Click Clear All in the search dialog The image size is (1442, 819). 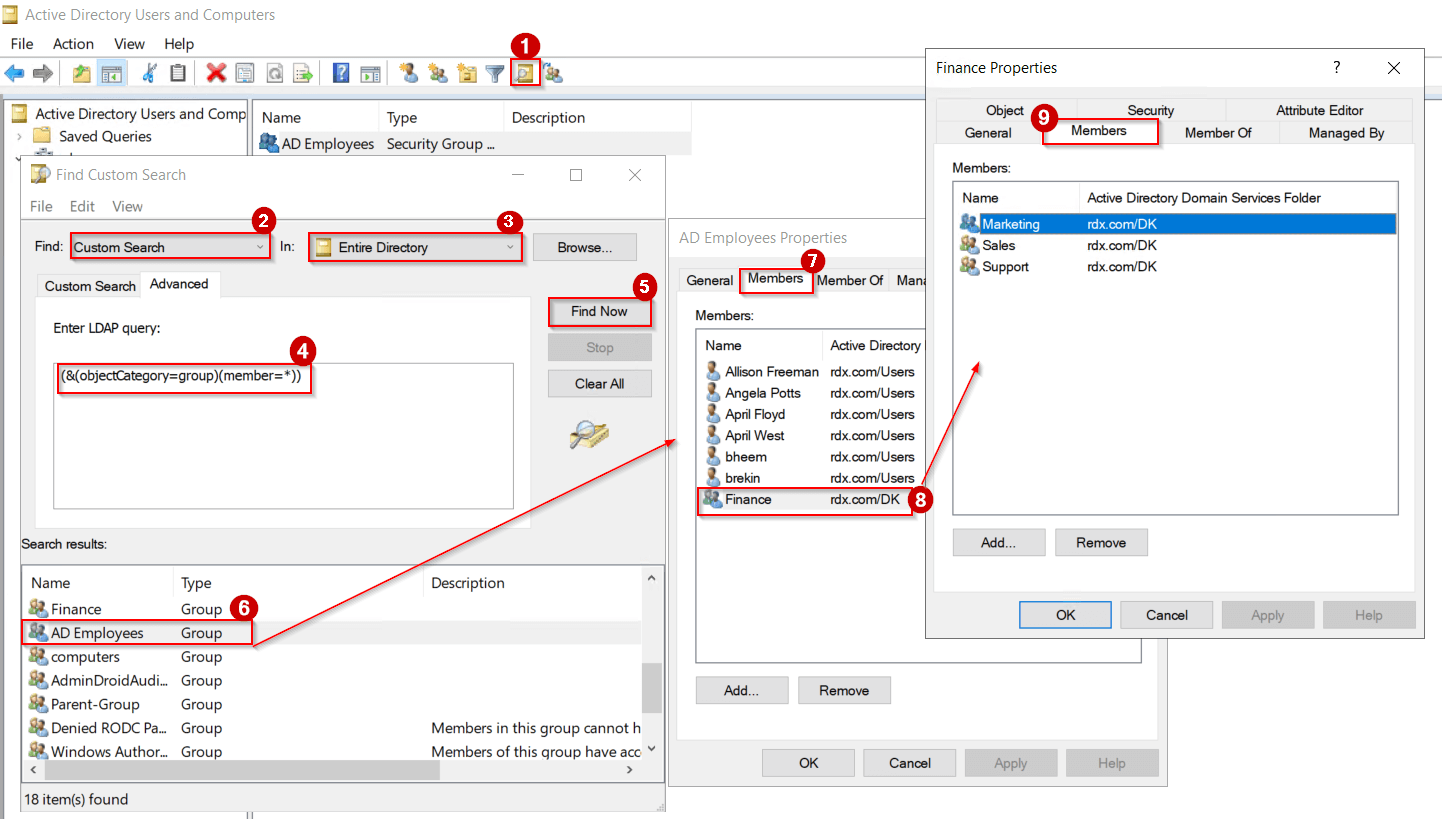[599, 383]
